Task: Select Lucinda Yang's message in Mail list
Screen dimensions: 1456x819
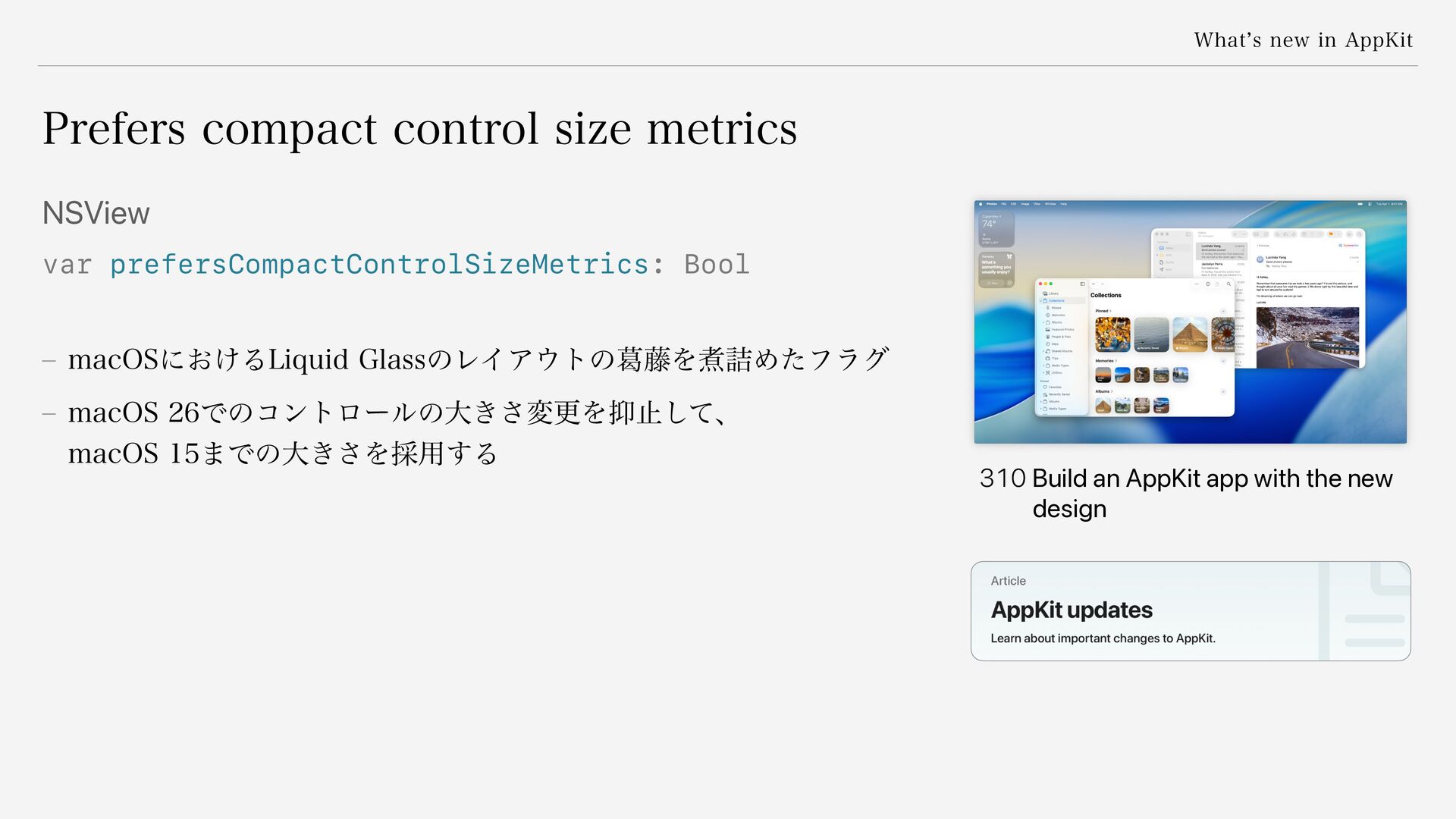Action: 1222,252
